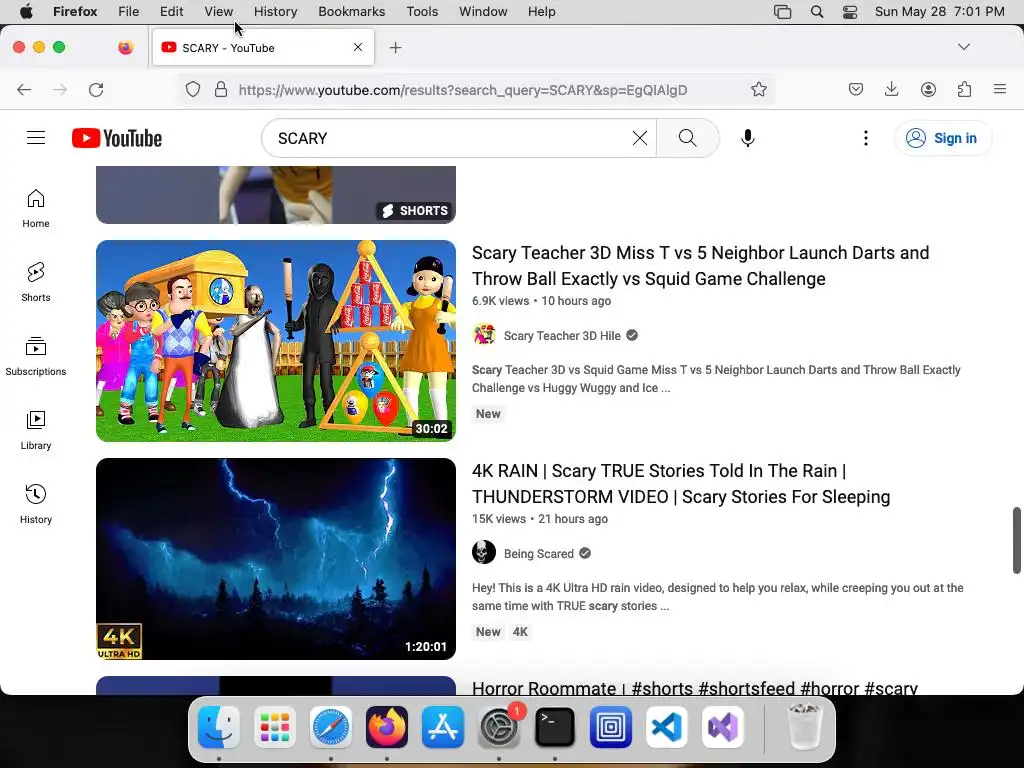Focus the Firefox URL address bar
The width and height of the screenshot is (1024, 768).
462,90
